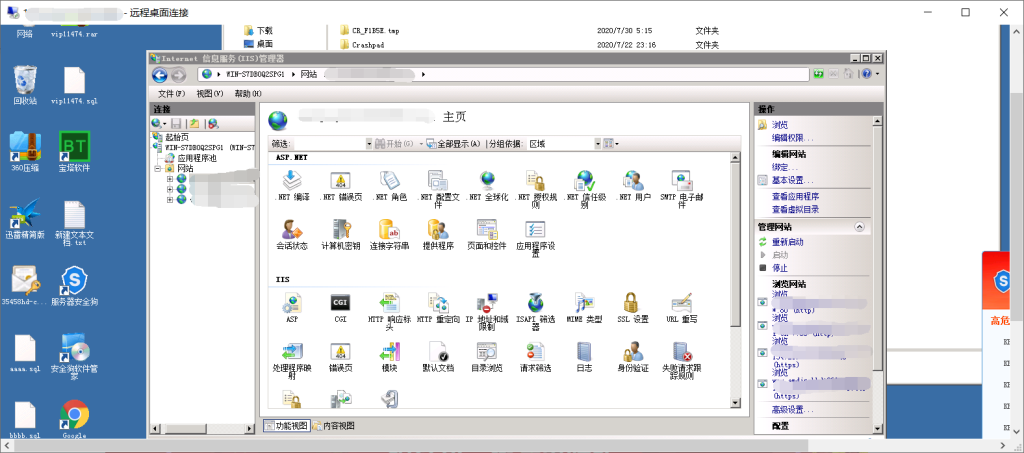Open the HTTP 响应标头 feature
1024x453 pixels.
pos(389,312)
